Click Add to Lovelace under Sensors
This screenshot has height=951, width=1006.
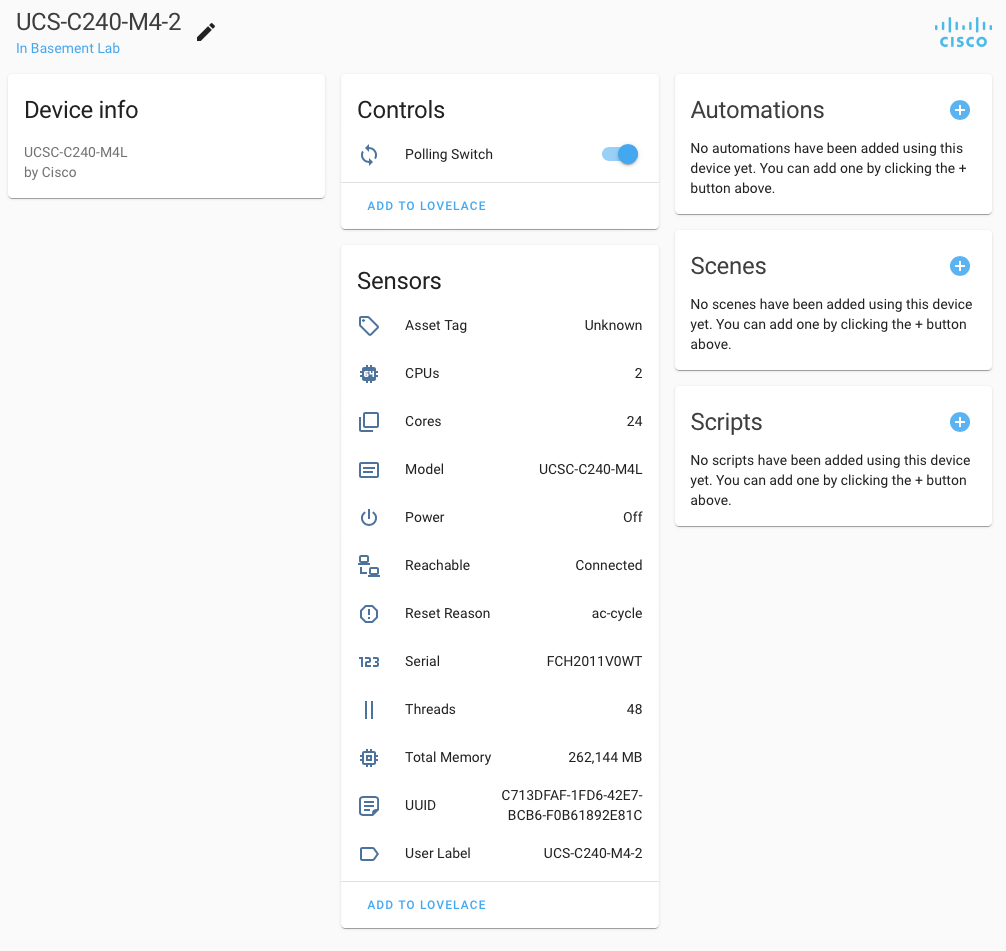pyautogui.click(x=427, y=905)
